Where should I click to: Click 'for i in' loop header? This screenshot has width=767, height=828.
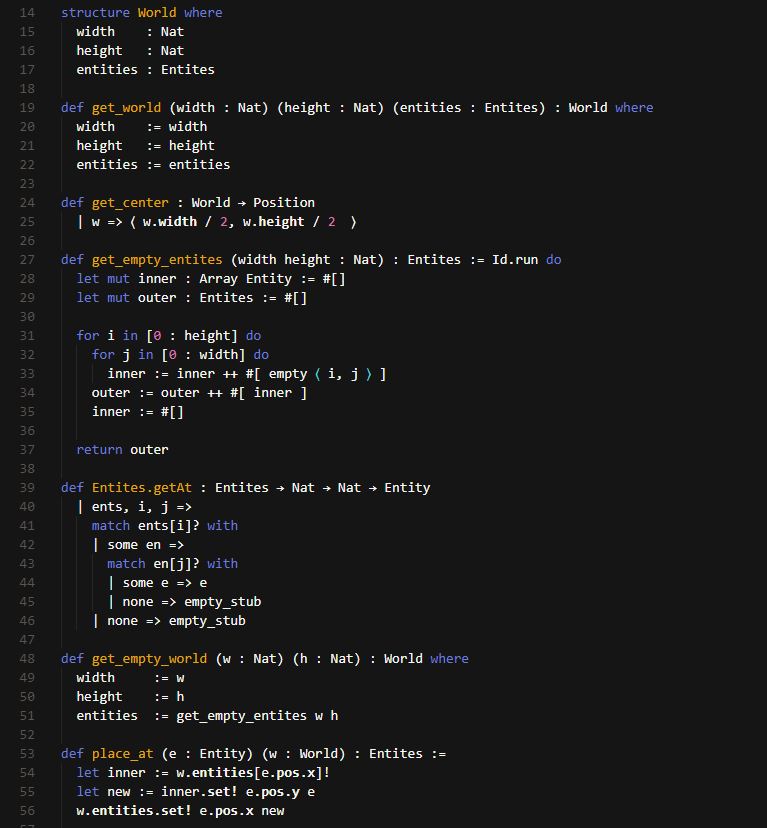[107, 336]
